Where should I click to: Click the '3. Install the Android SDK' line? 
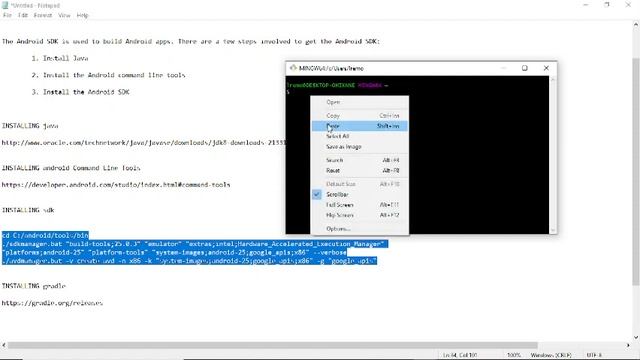[80, 92]
